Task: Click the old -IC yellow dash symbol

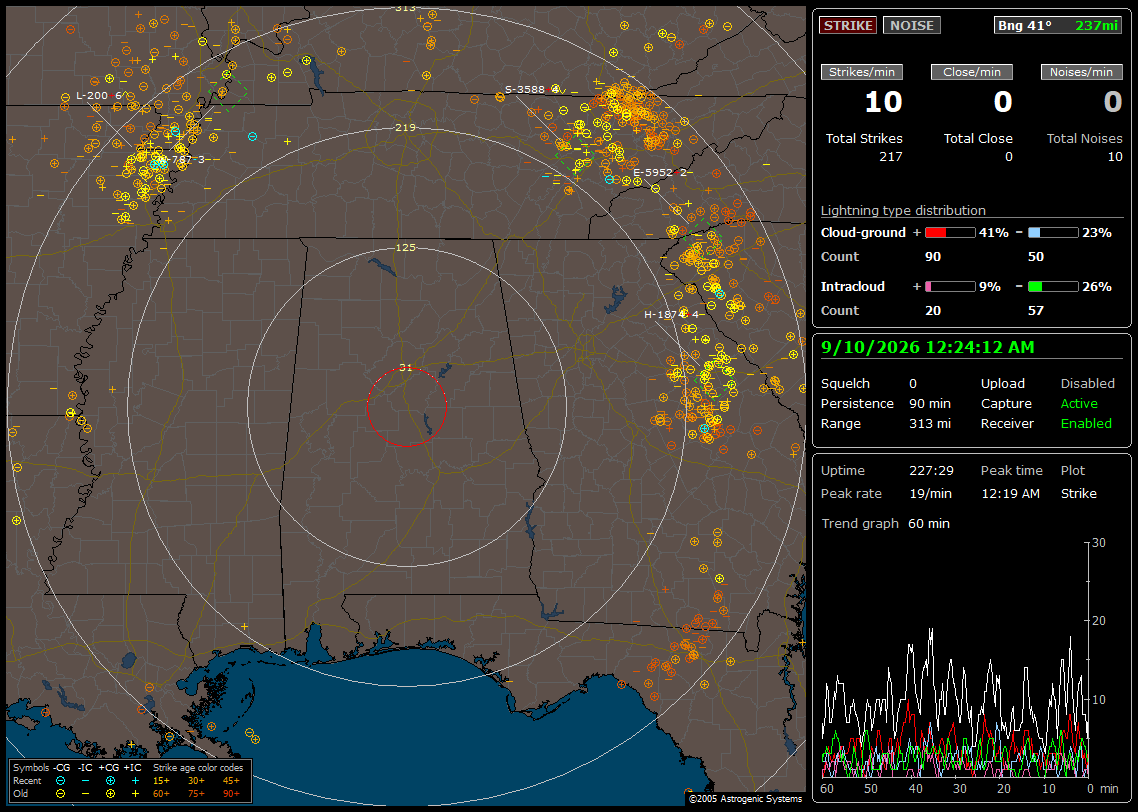Action: pyautogui.click(x=86, y=794)
